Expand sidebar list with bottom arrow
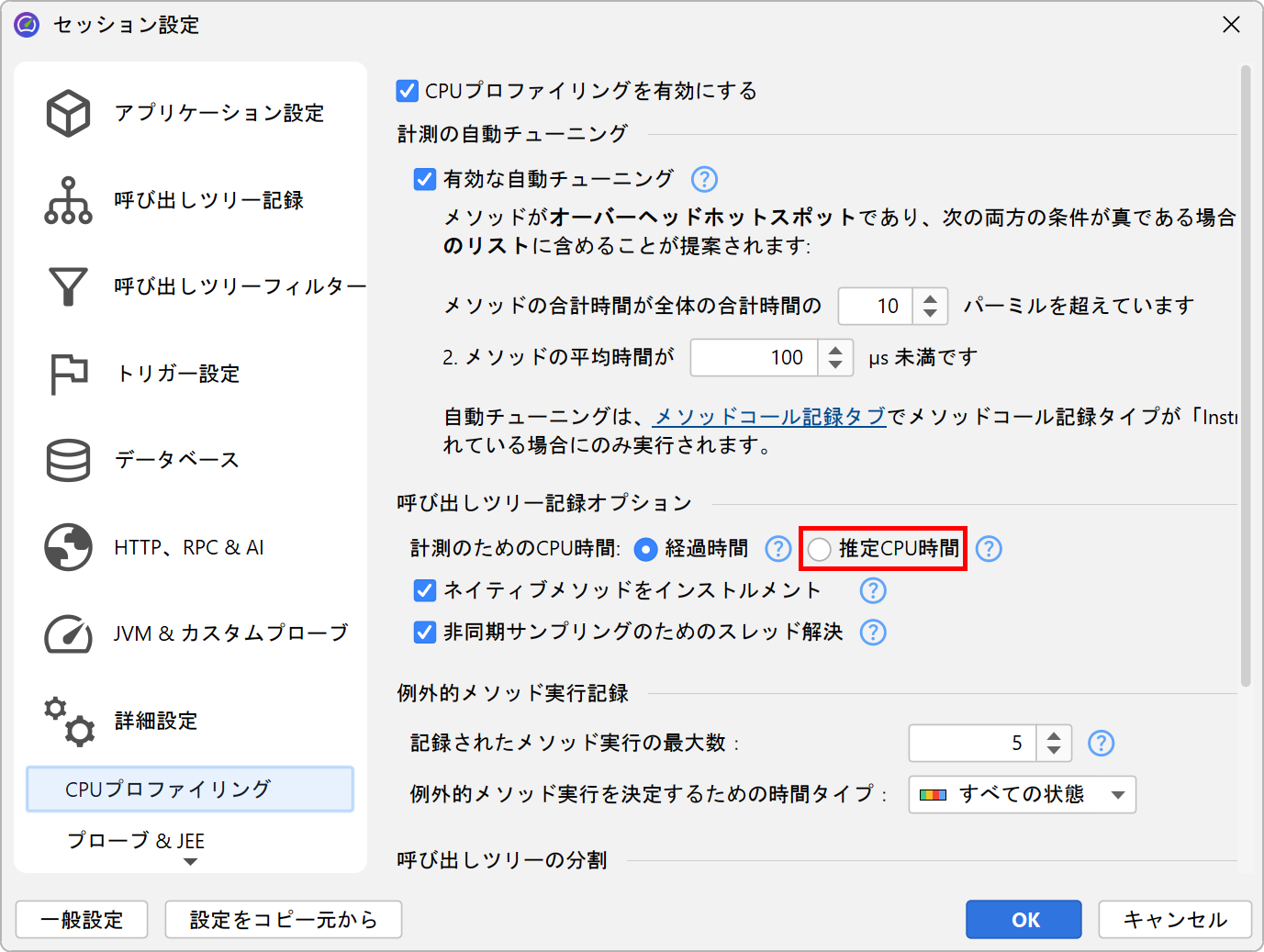This screenshot has width=1264, height=952. tap(190, 862)
